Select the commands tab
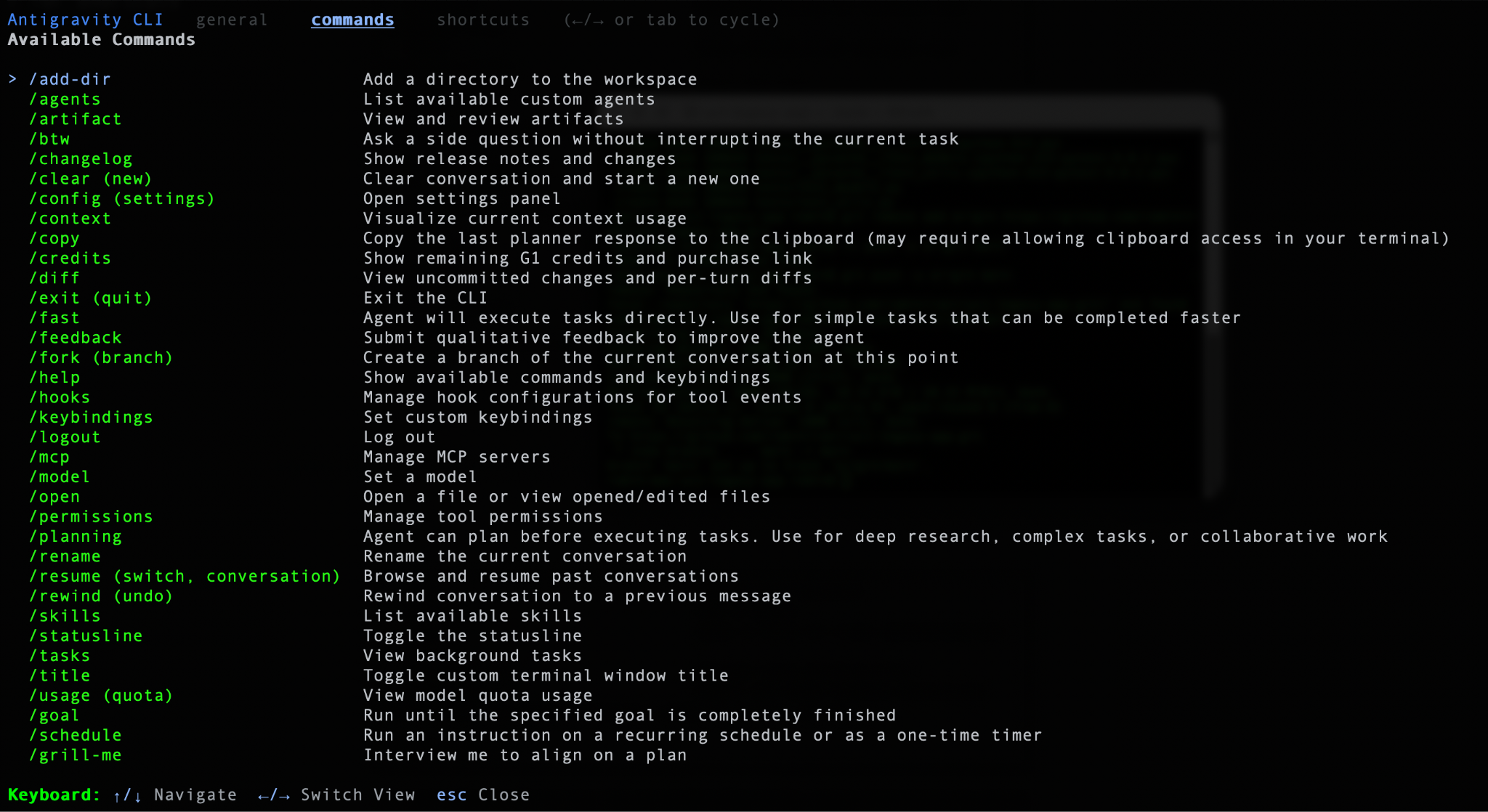The height and width of the screenshot is (812, 1488). pyautogui.click(x=352, y=20)
